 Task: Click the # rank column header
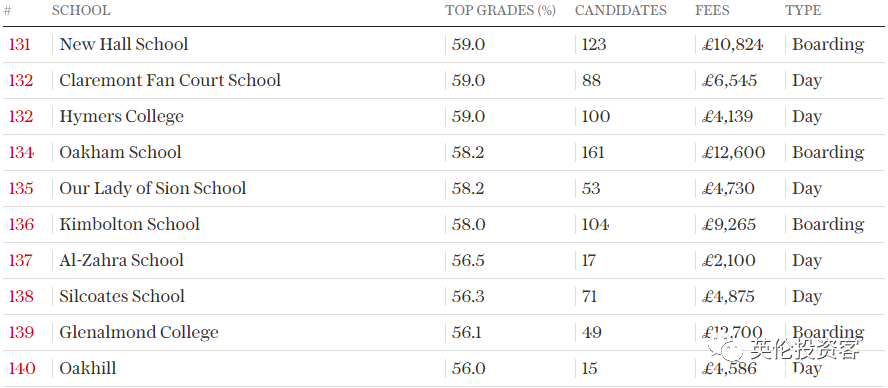(7, 10)
